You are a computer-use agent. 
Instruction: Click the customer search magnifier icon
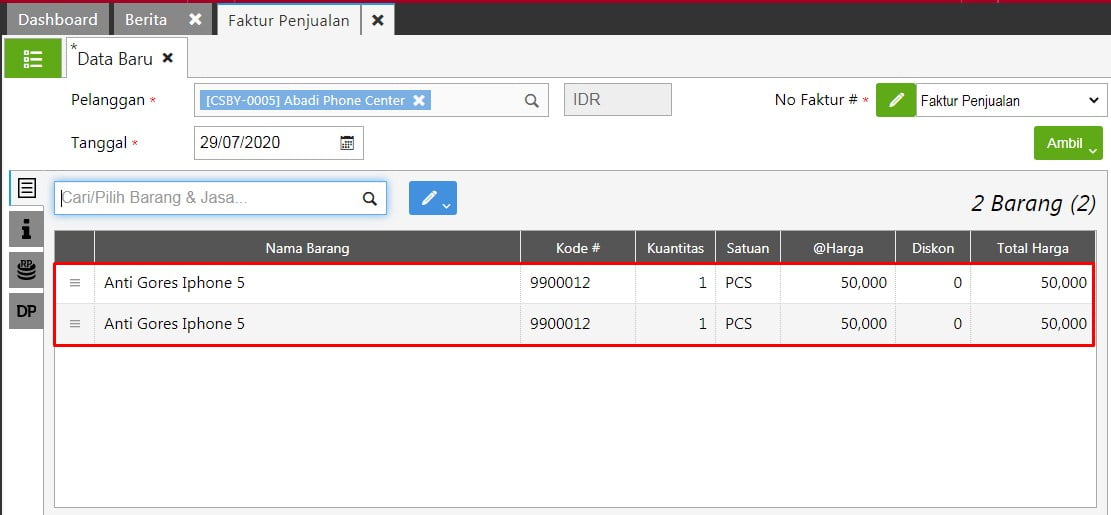tap(531, 101)
